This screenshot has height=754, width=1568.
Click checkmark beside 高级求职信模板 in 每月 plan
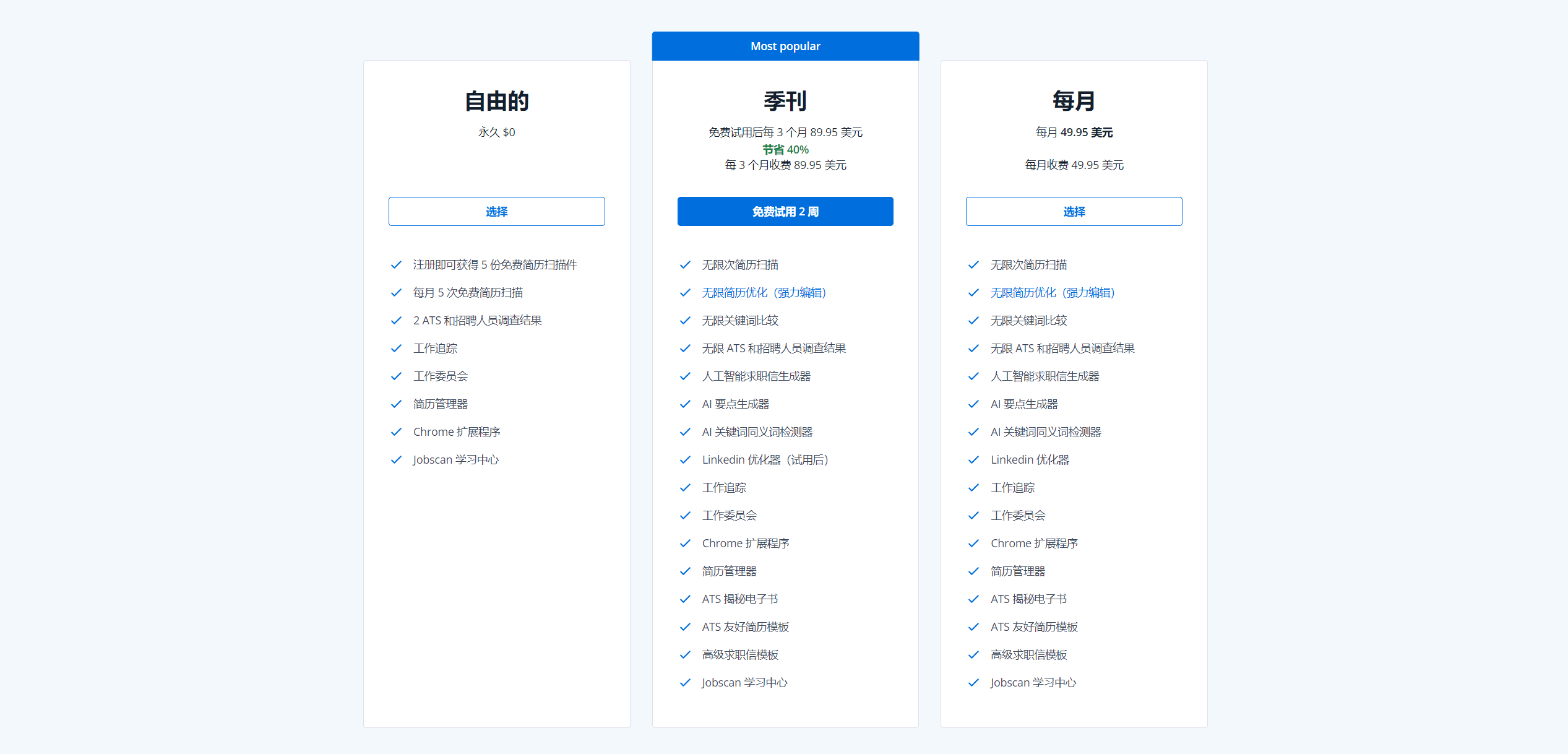click(x=973, y=655)
